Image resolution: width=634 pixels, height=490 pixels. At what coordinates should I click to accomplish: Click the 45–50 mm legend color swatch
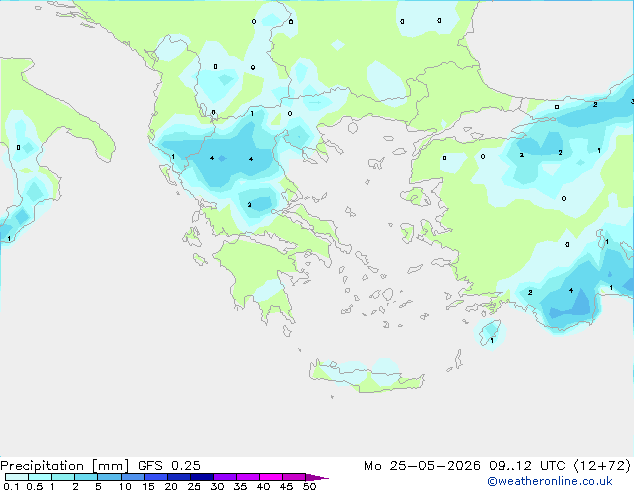294,477
